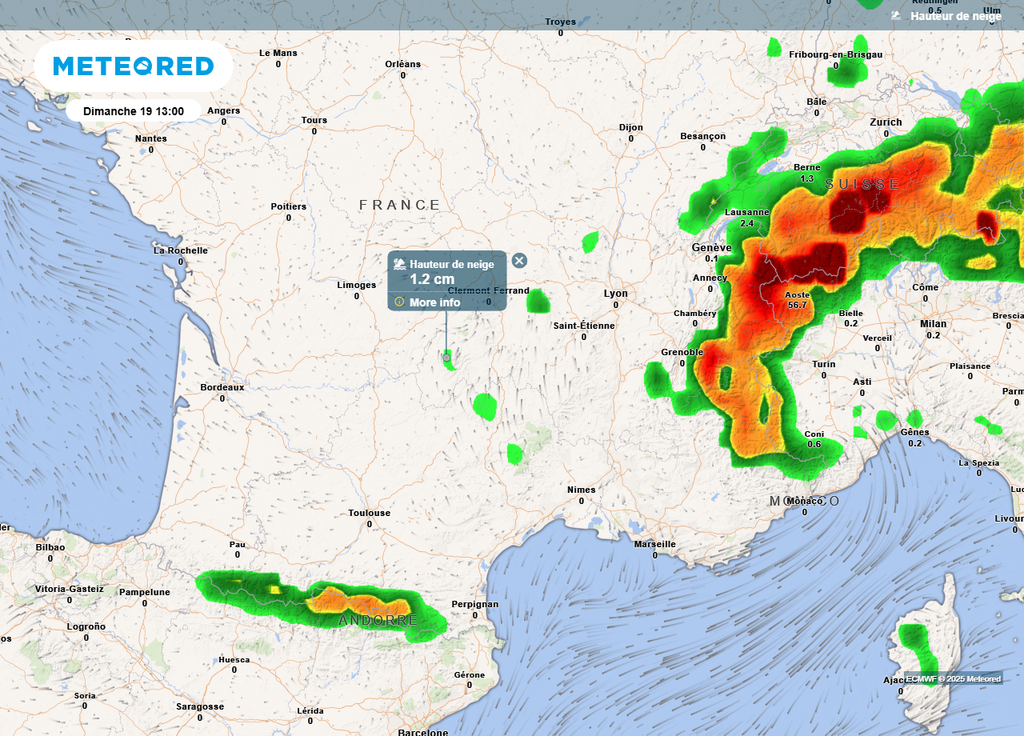1024x736 pixels.
Task: Select the Hauteur de neige top bar label
Action: (955, 16)
